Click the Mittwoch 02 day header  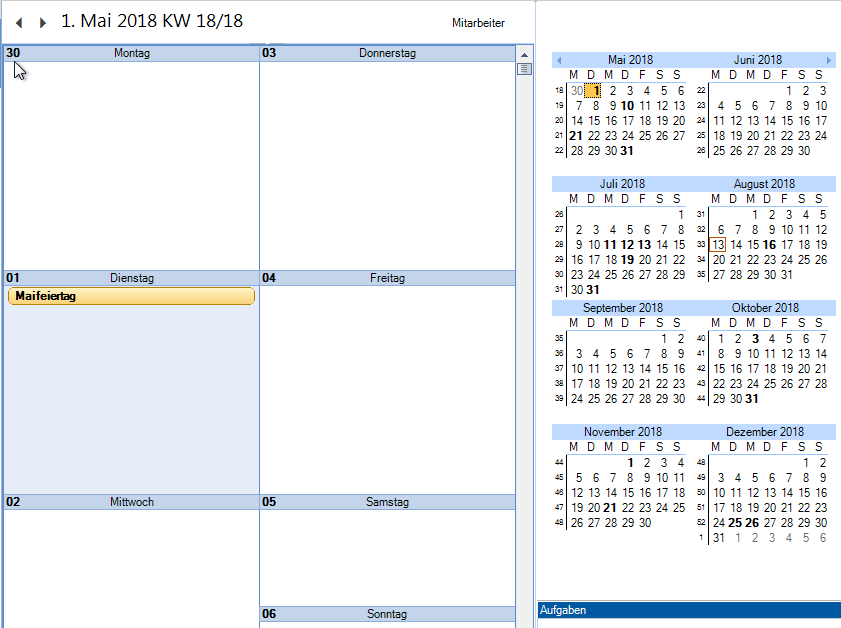click(x=131, y=502)
